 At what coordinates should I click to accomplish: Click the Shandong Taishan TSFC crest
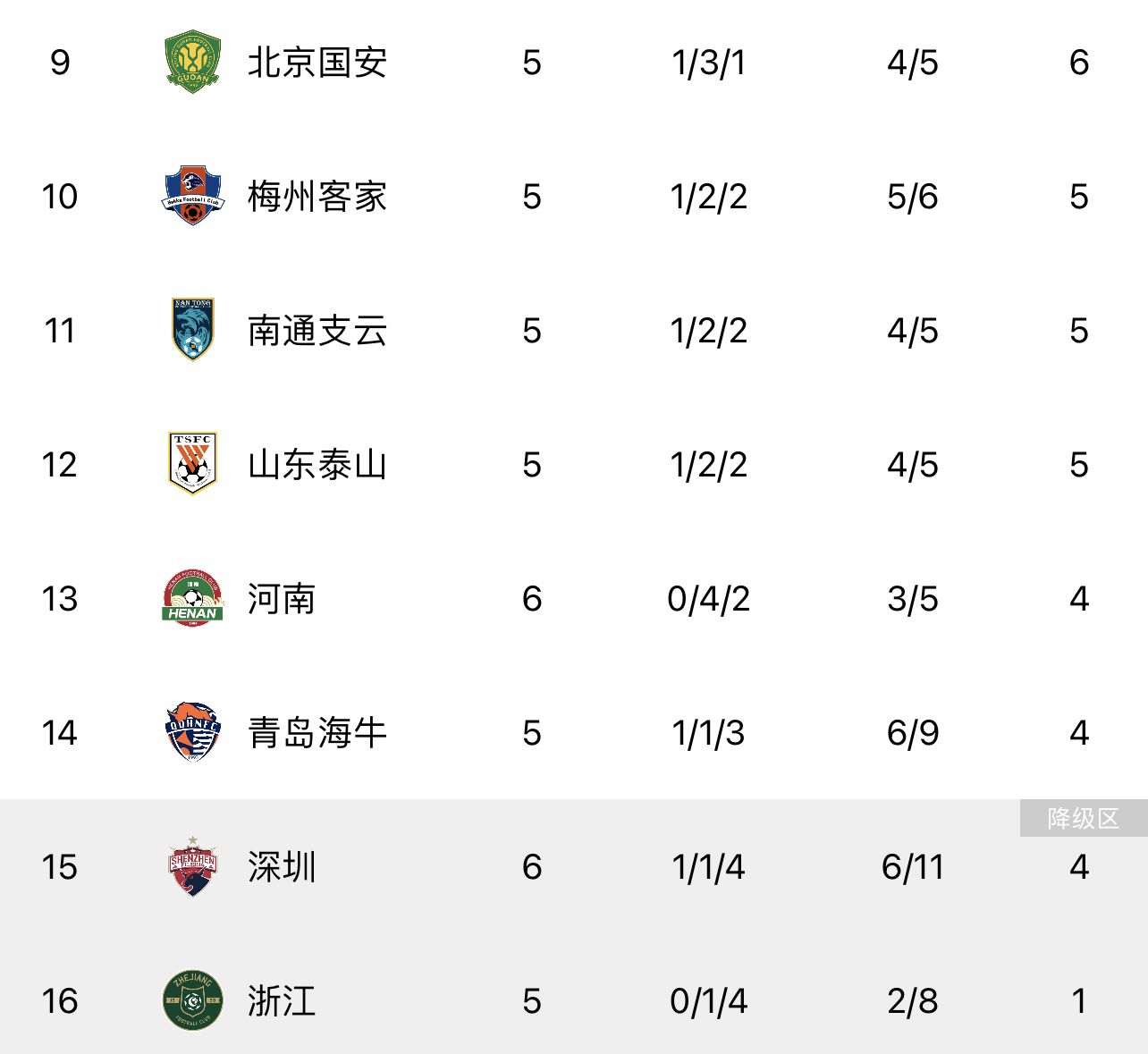coord(193,464)
